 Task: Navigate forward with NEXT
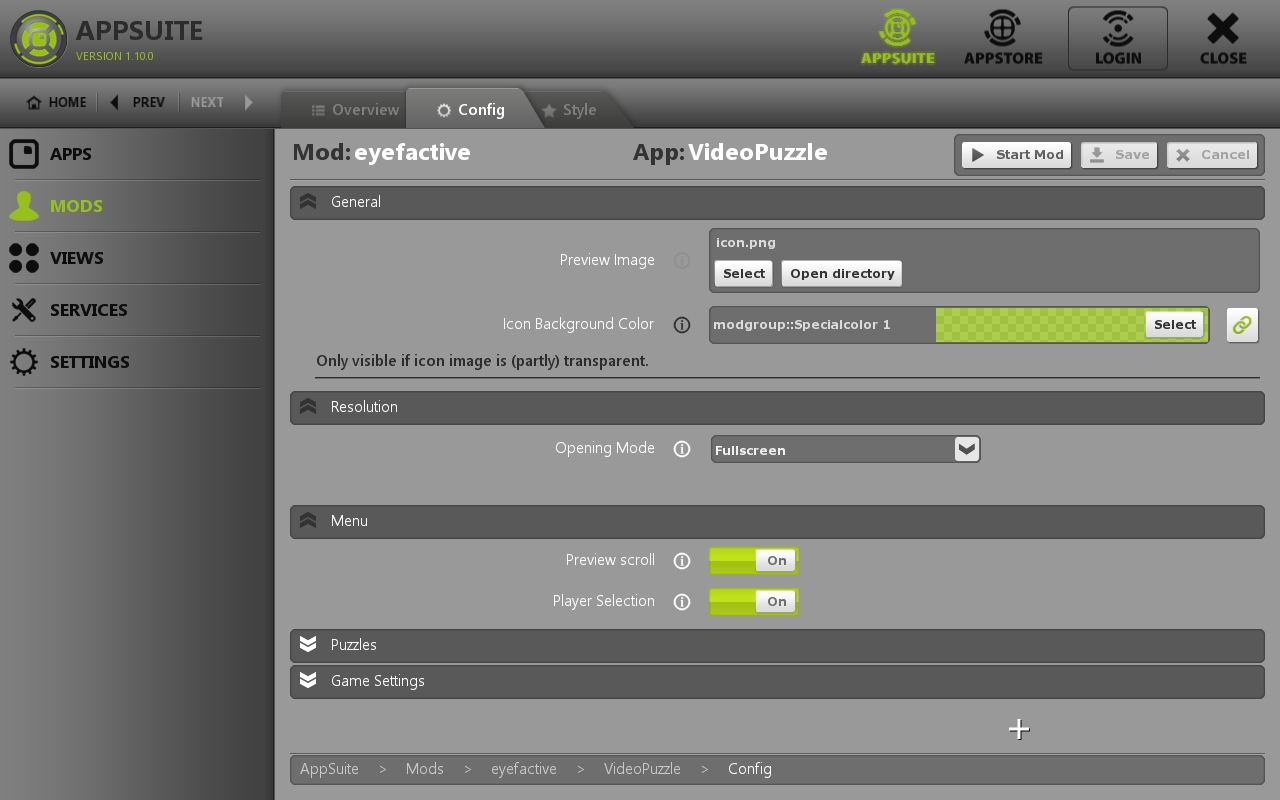[221, 102]
